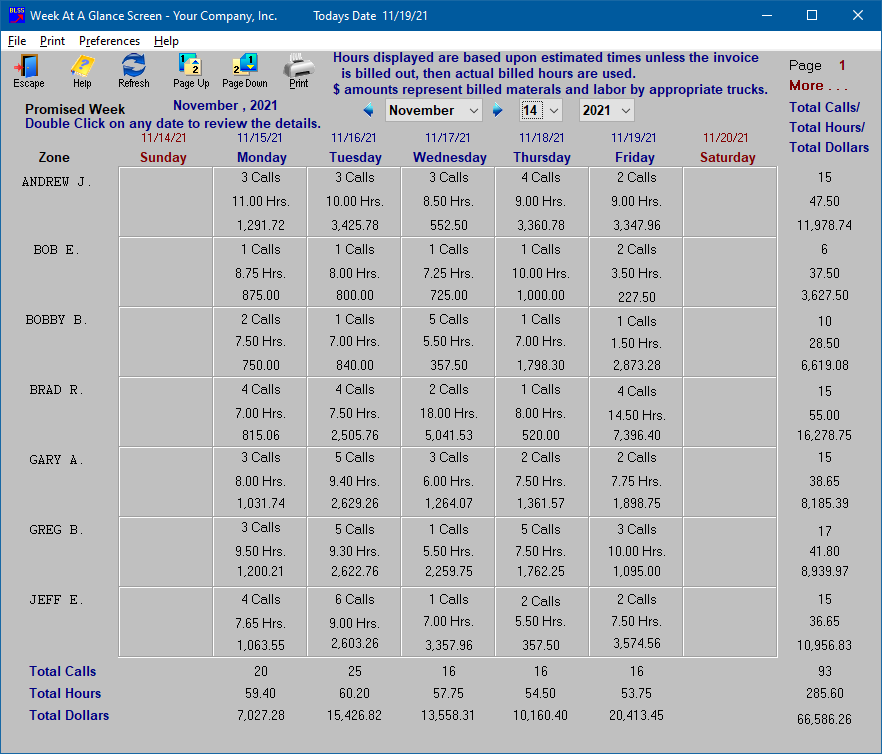
Task: Click the GREG B. zone label
Action: [x=57, y=530]
